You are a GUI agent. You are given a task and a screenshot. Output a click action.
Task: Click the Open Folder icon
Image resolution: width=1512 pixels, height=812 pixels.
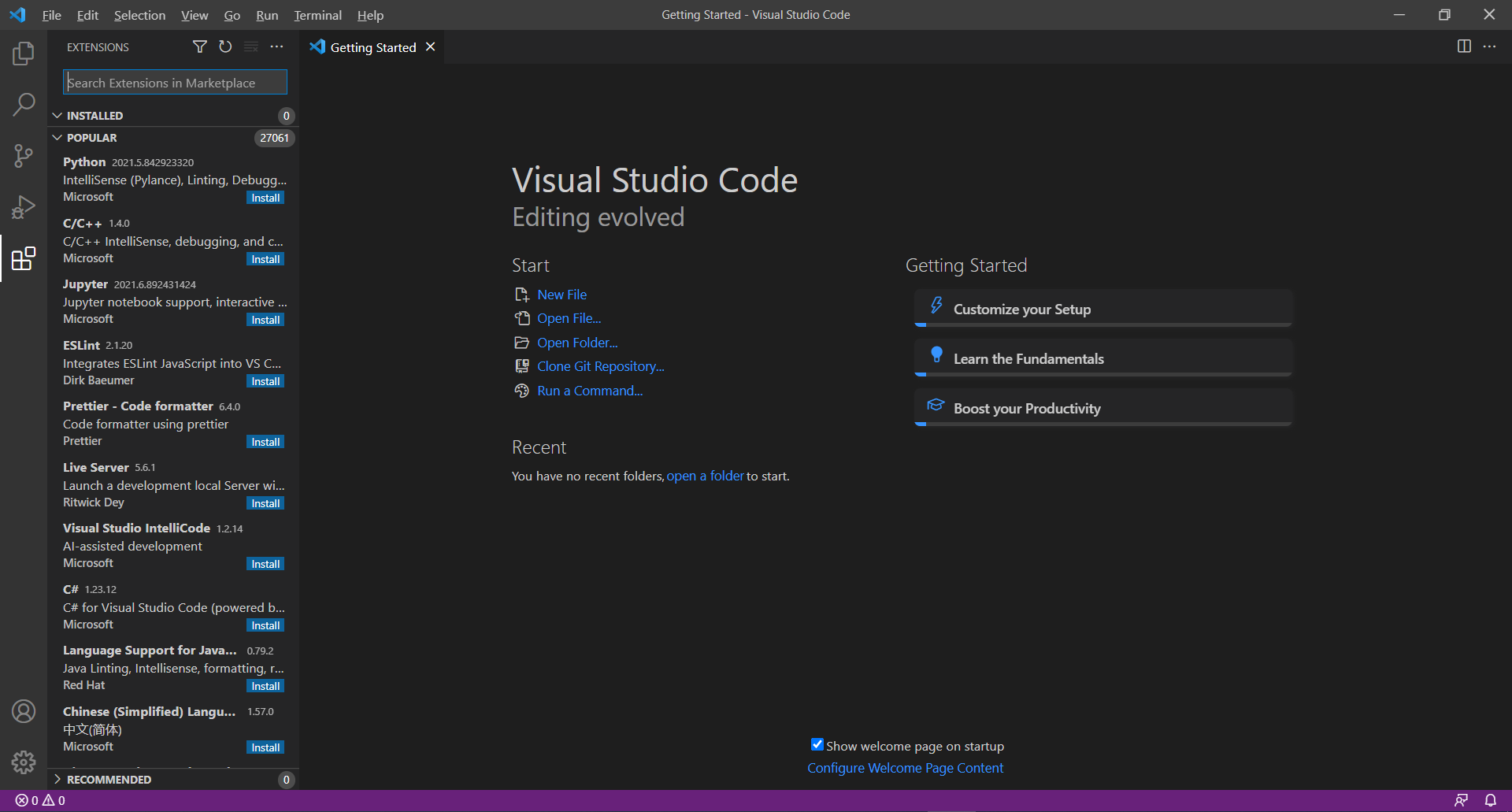point(521,343)
